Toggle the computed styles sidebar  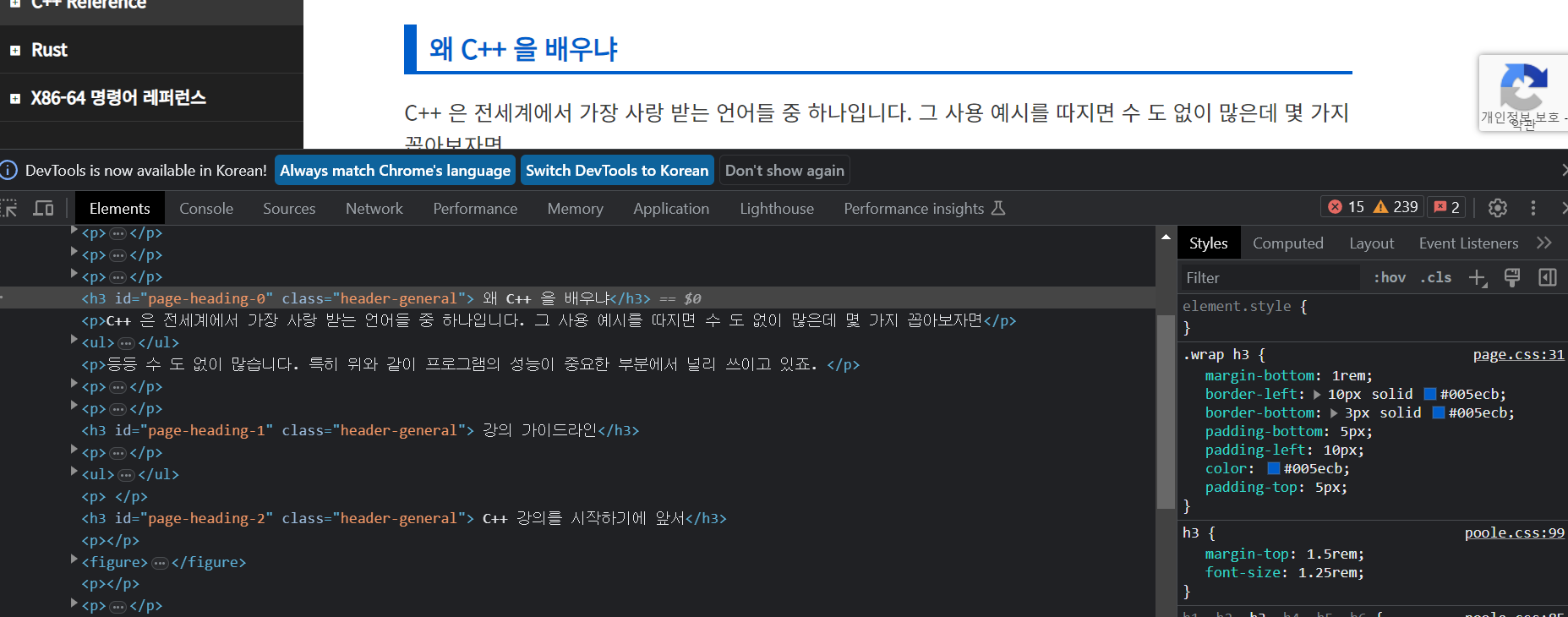click(1547, 278)
